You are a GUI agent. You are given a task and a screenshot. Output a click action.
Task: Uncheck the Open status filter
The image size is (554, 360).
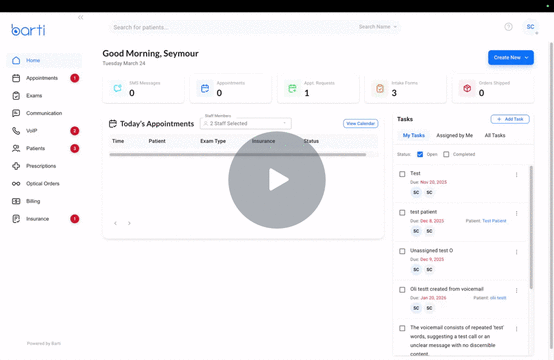click(x=420, y=154)
